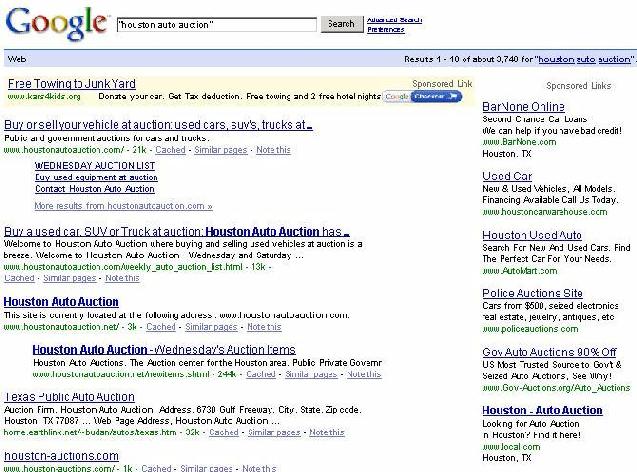Open the Texas Public Auto Auction result

click(69, 397)
